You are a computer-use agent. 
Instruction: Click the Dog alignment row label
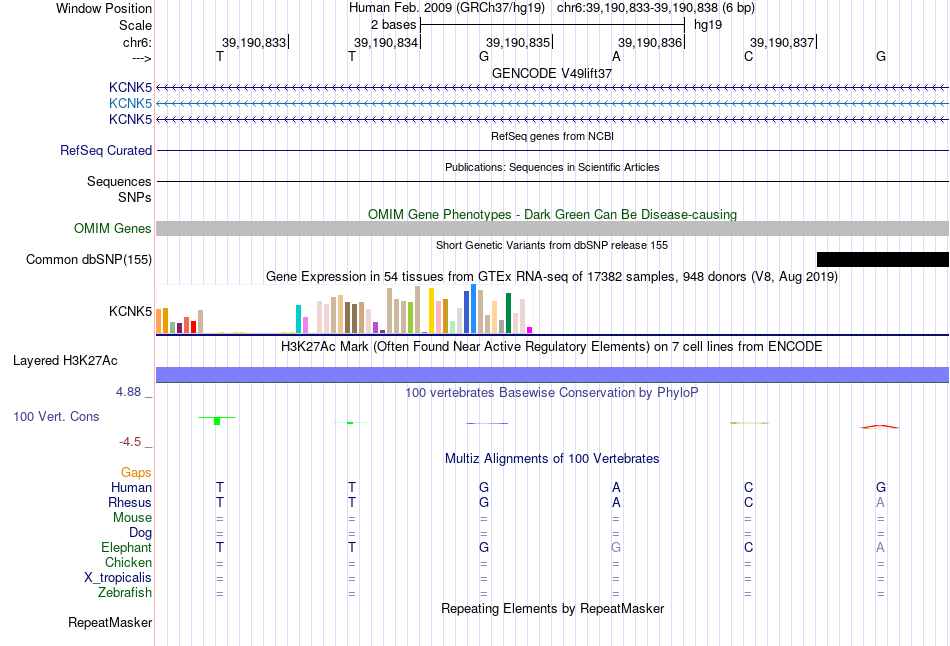(140, 533)
